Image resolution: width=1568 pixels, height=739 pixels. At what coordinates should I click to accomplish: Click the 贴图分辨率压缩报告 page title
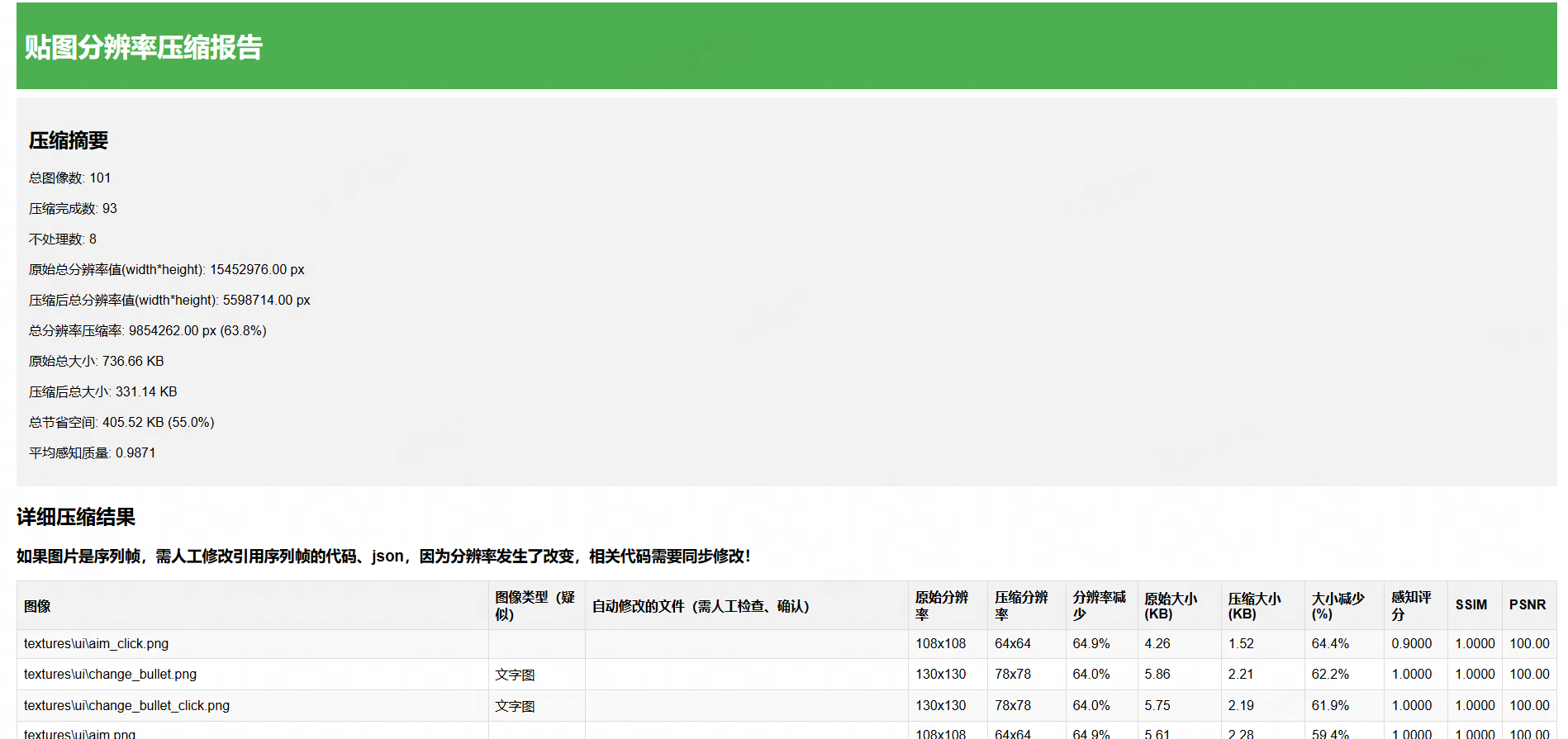pyautogui.click(x=143, y=48)
